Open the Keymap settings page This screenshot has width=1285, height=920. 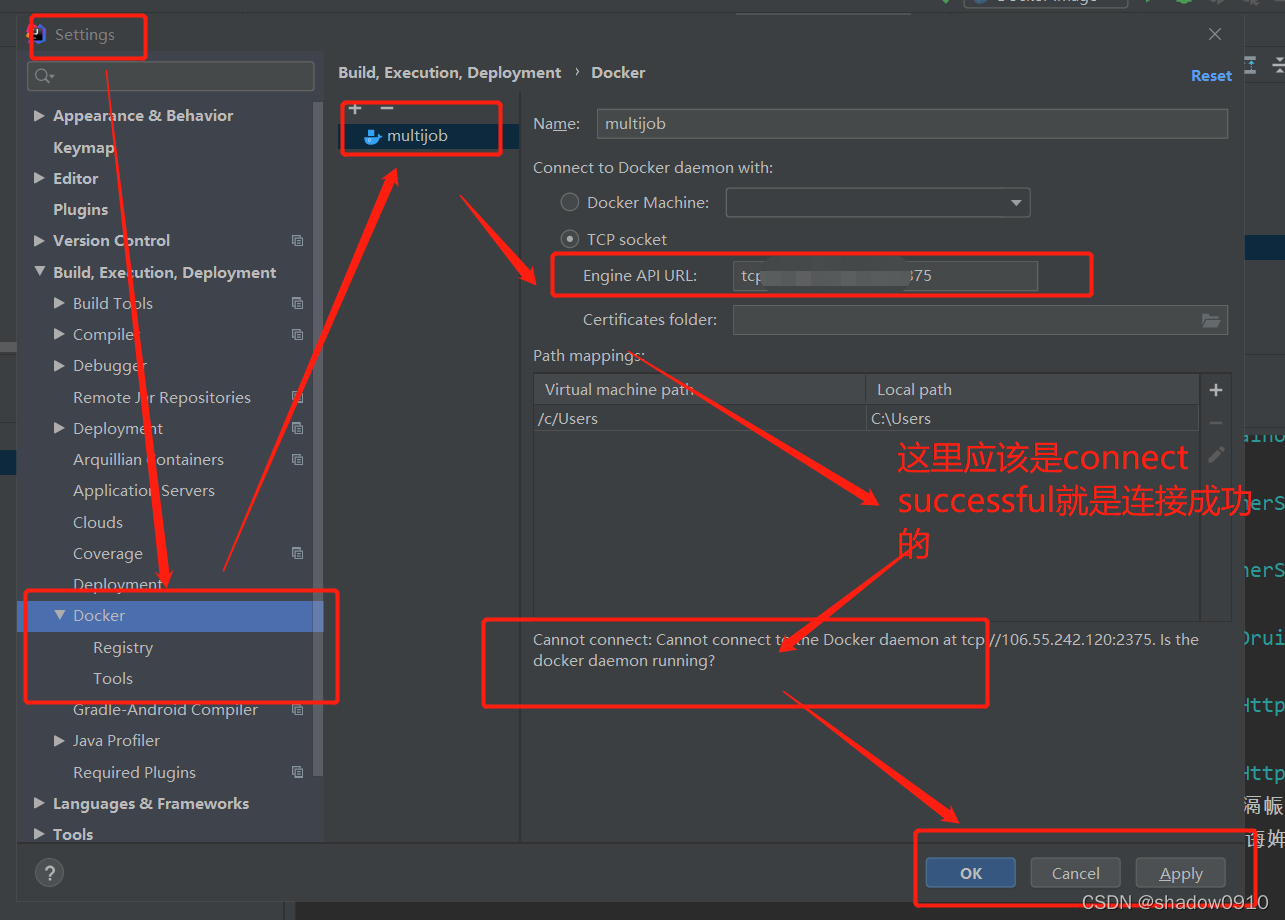click(84, 147)
